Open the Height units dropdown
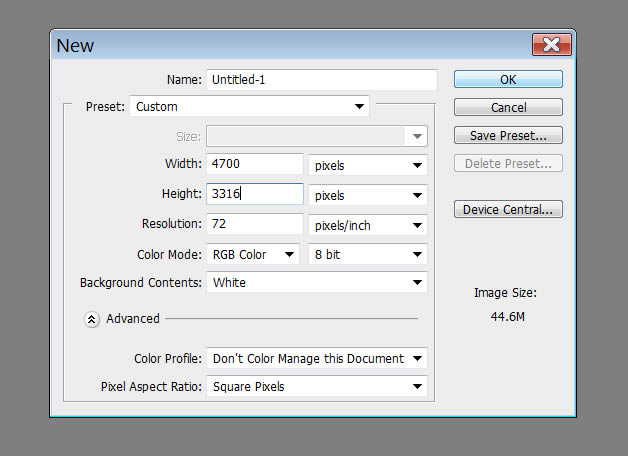Screen dimensions: 628x456 (368, 195)
